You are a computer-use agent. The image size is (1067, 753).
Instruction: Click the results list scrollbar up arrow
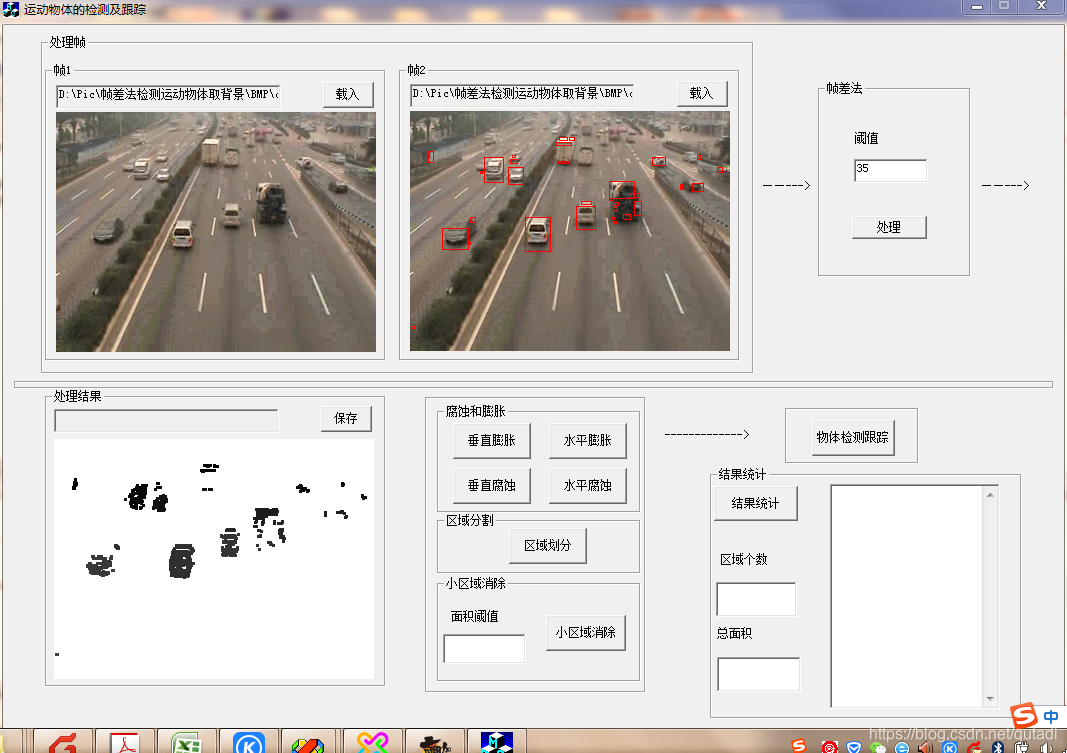(990, 495)
